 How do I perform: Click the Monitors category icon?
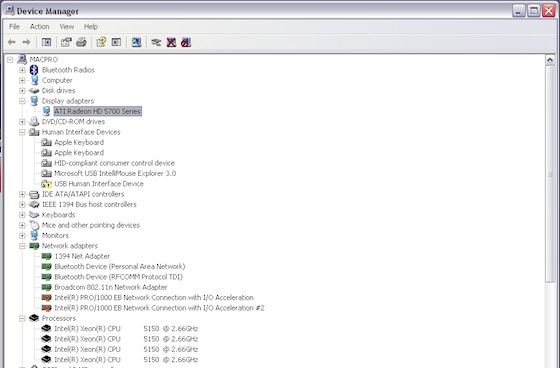(34, 235)
